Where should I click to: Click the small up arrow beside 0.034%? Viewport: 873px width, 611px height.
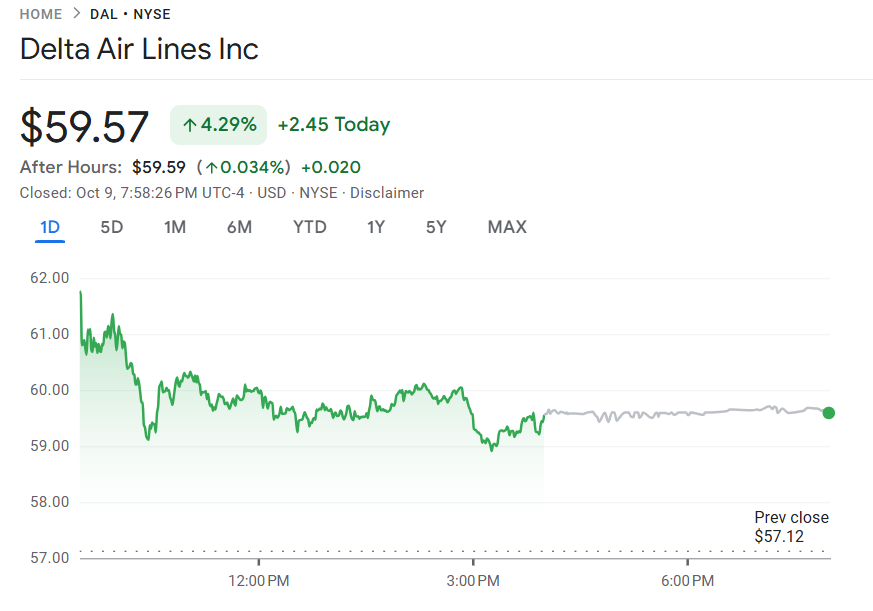click(x=211, y=167)
